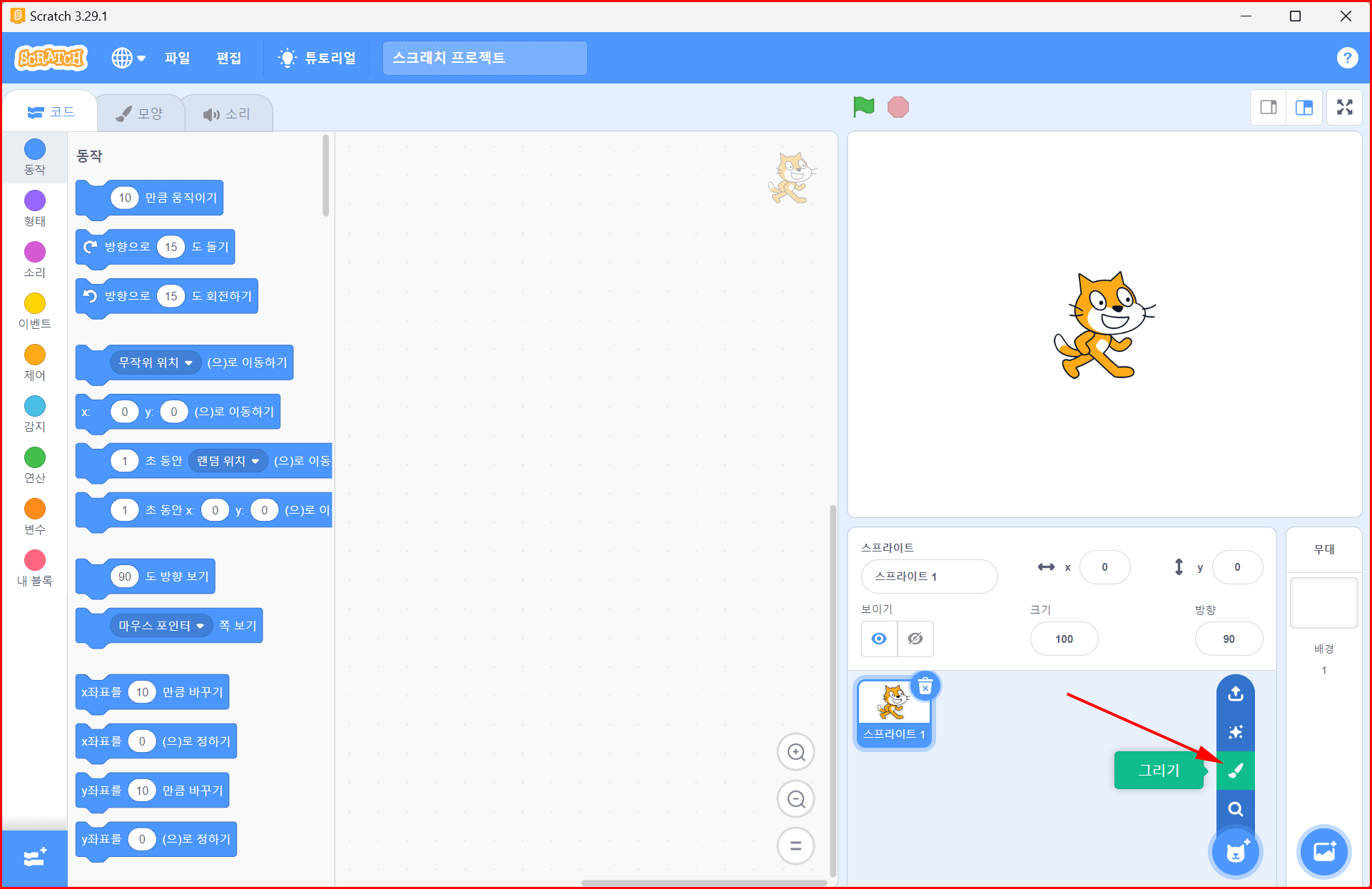
Task: Delete 스프라이트 1 with trash icon
Action: tap(925, 687)
